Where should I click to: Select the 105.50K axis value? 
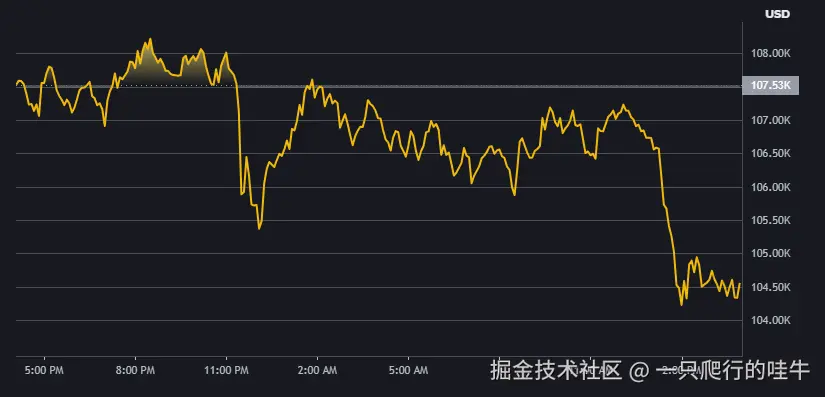[x=770, y=220]
